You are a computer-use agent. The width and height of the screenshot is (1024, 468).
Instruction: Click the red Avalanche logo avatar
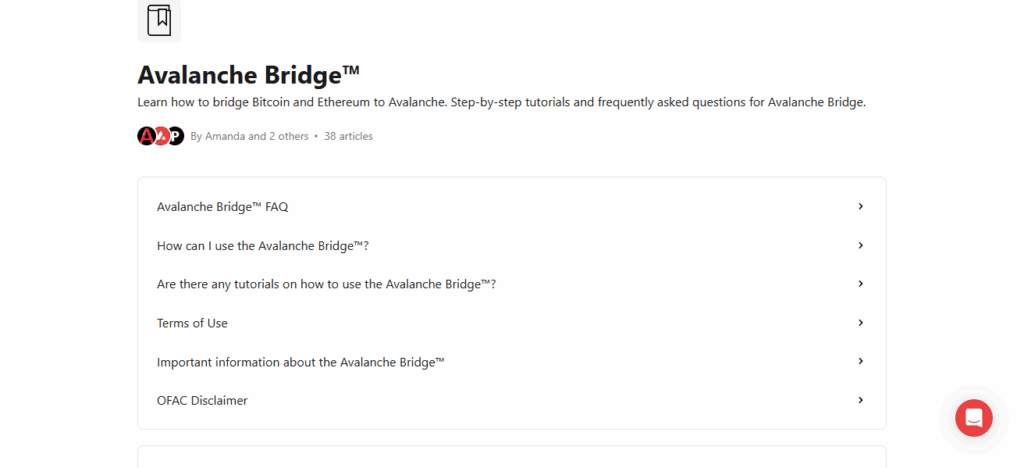[161, 136]
